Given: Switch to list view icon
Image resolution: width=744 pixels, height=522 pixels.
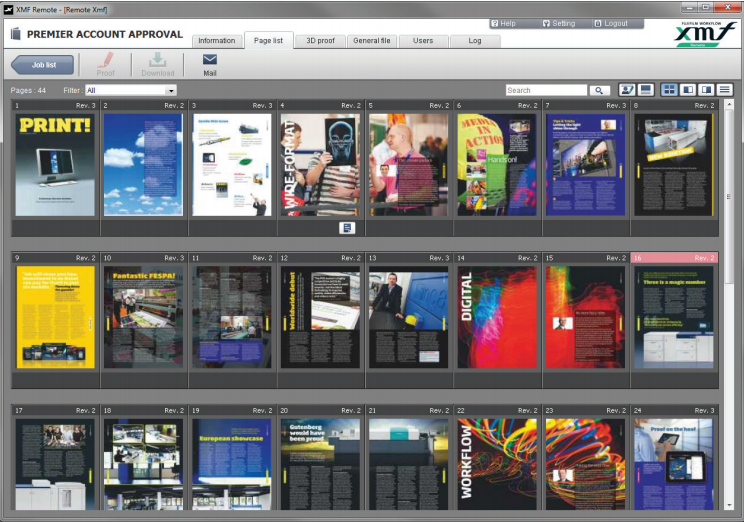Looking at the screenshot, I should [x=725, y=90].
